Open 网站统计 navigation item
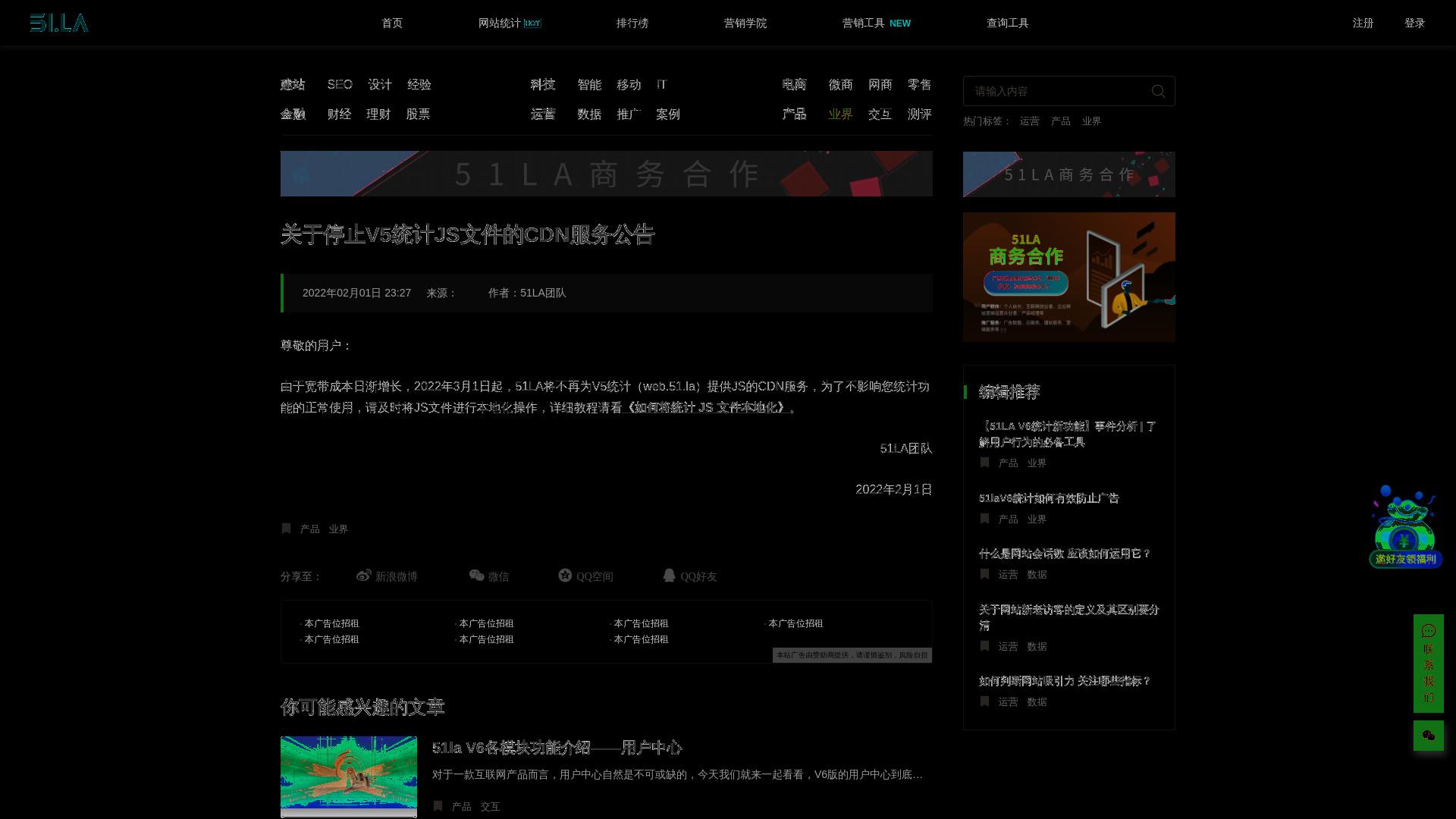The height and width of the screenshot is (819, 1456). click(510, 23)
